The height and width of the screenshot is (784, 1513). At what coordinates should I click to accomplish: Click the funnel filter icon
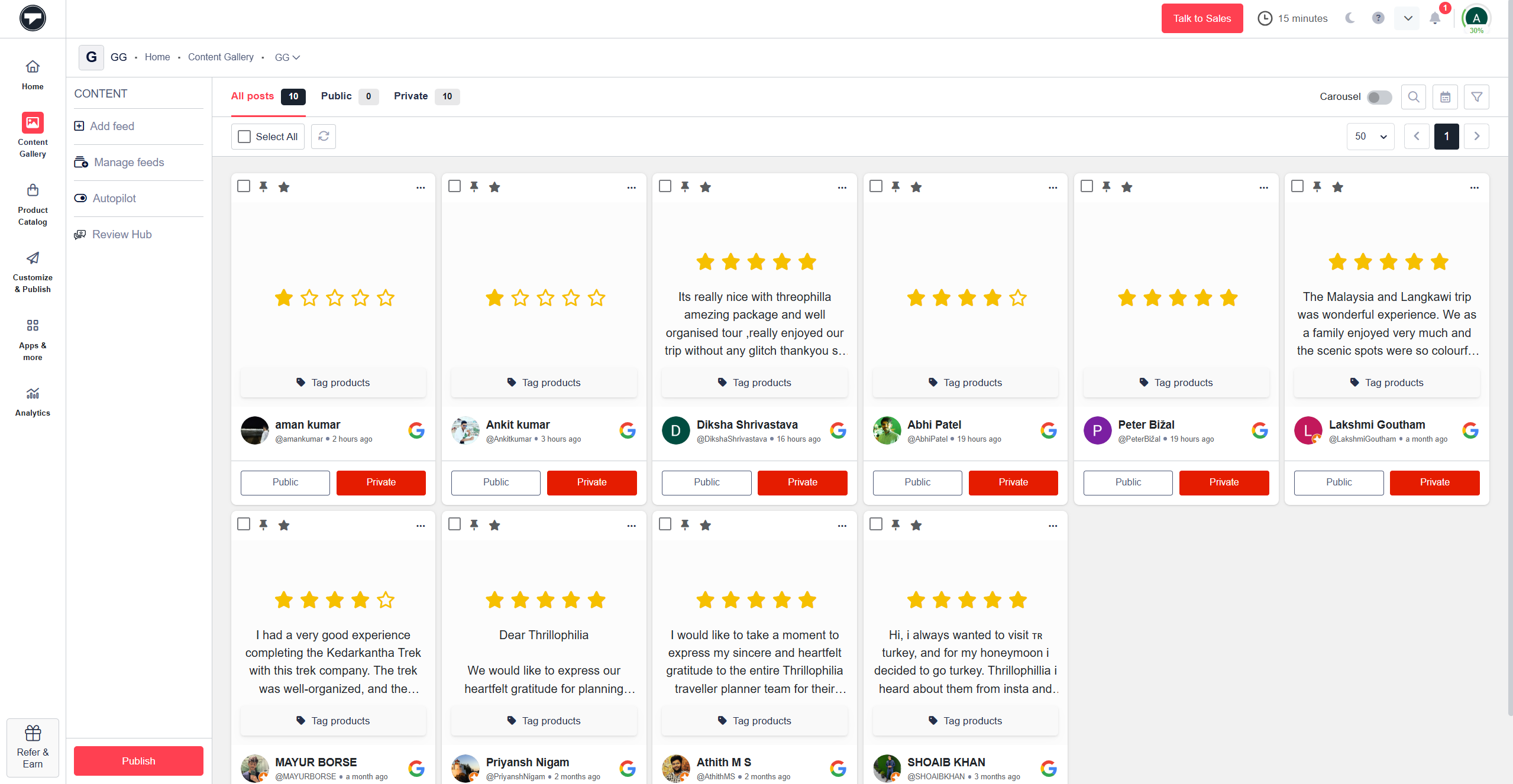1476,97
